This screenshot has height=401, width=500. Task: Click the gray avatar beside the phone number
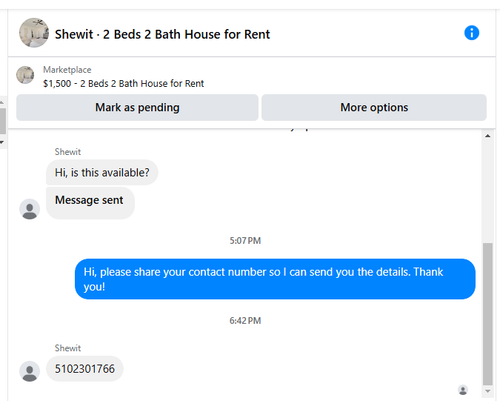pyautogui.click(x=29, y=371)
